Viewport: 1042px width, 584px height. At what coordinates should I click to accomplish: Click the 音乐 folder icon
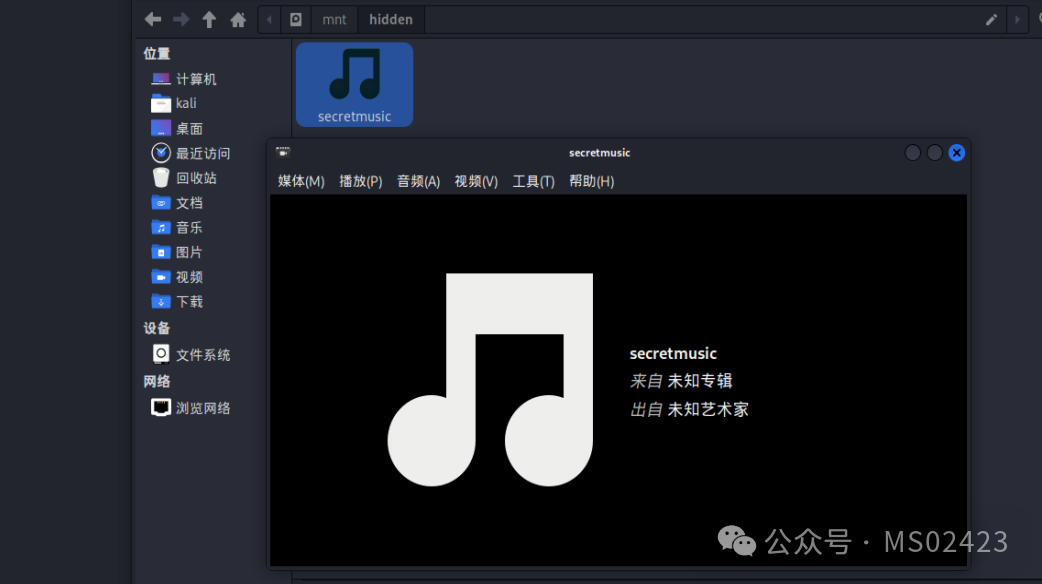click(161, 227)
